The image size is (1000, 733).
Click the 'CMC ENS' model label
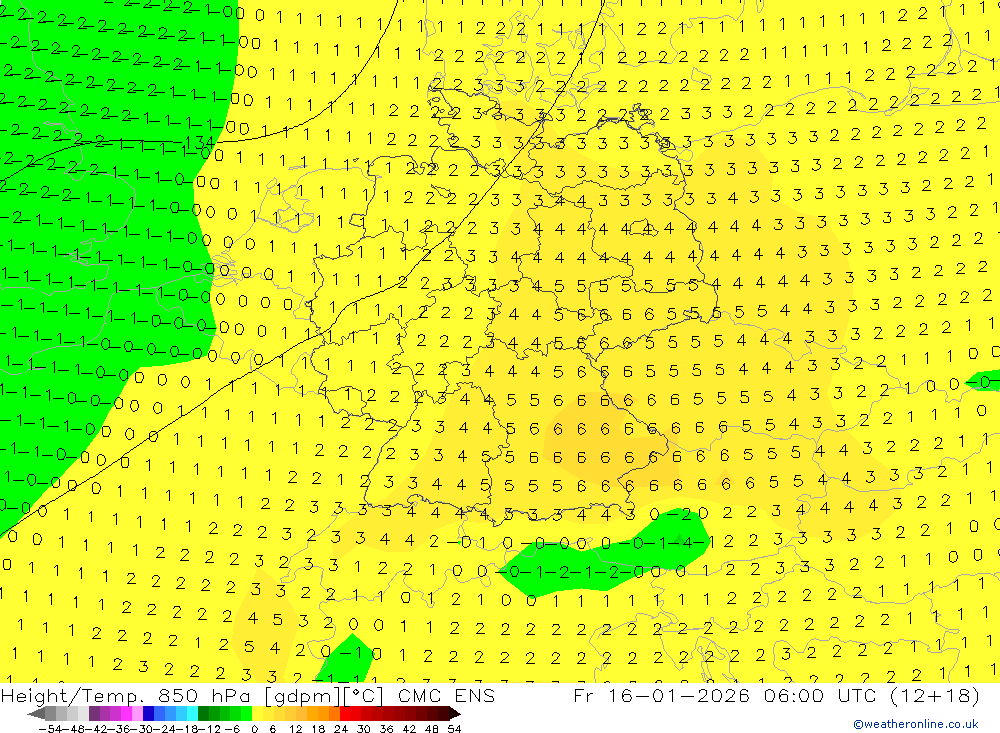(446, 696)
